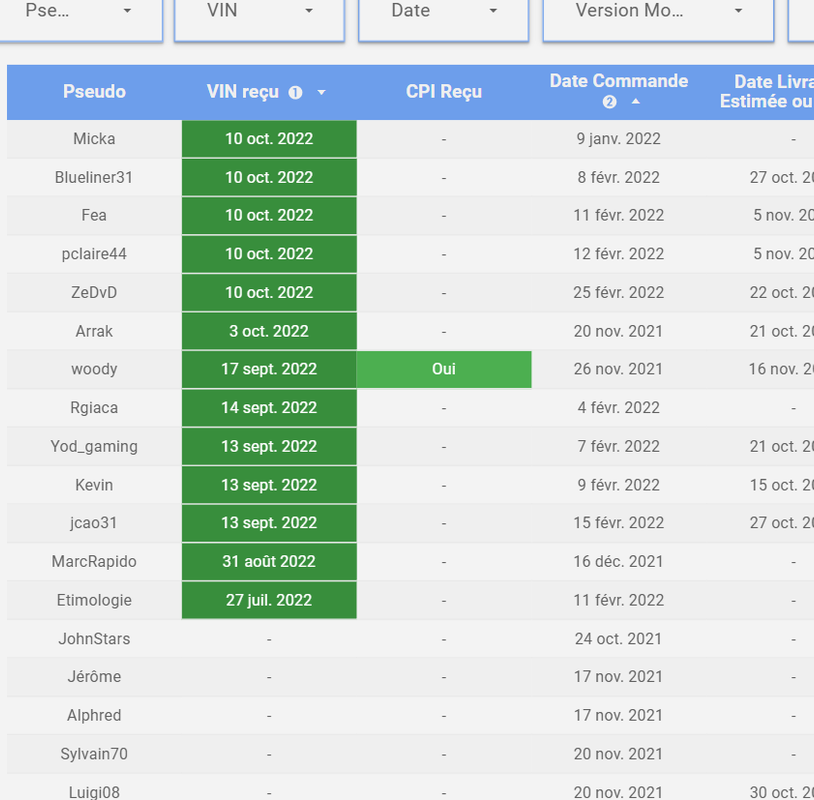
Task: Select the pclaire44 pseudo cell
Action: (94, 254)
